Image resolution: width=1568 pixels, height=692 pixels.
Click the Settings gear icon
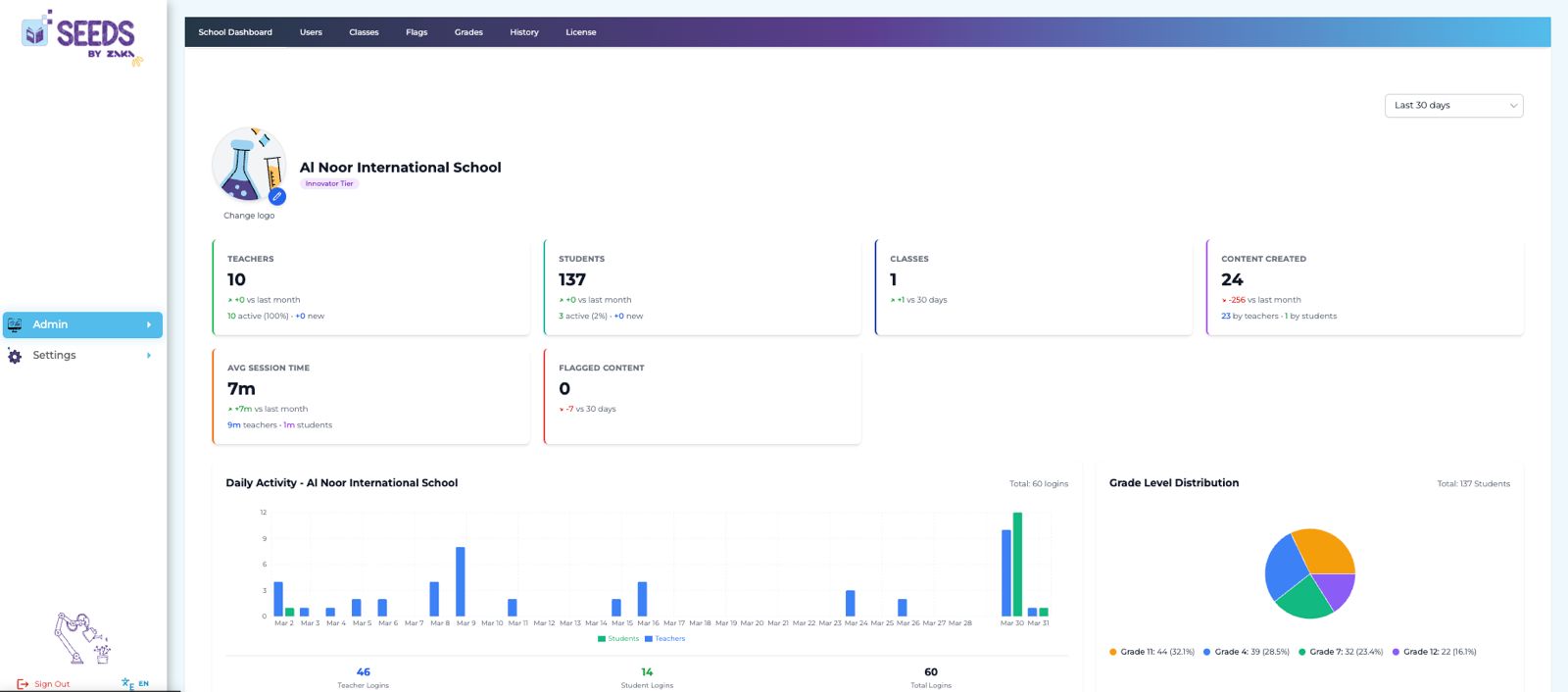(15, 356)
